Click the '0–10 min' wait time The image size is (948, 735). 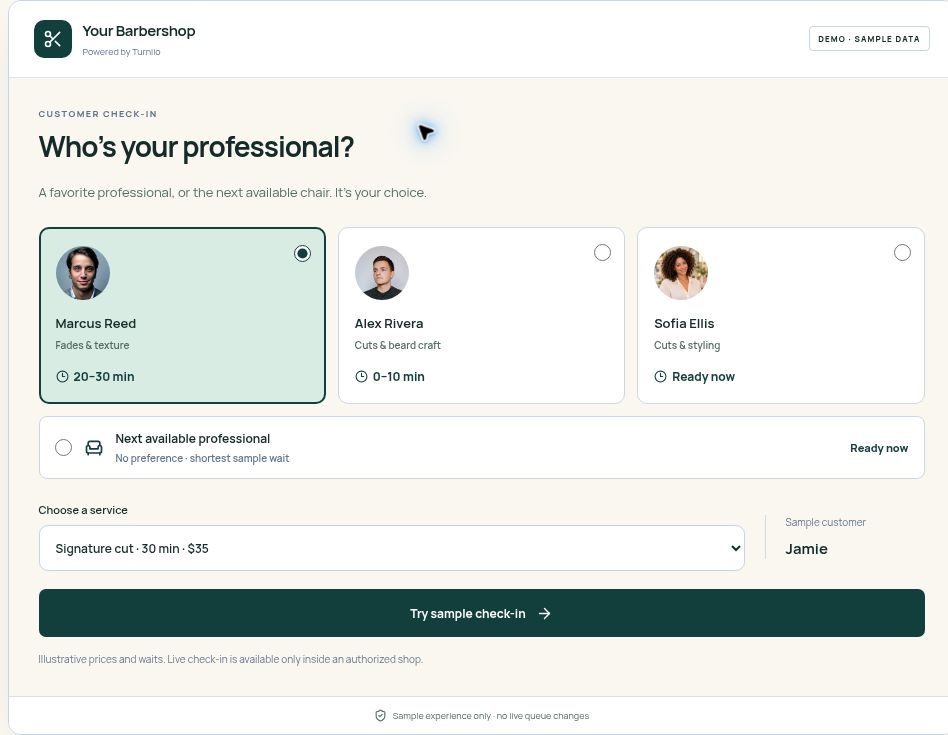398,377
